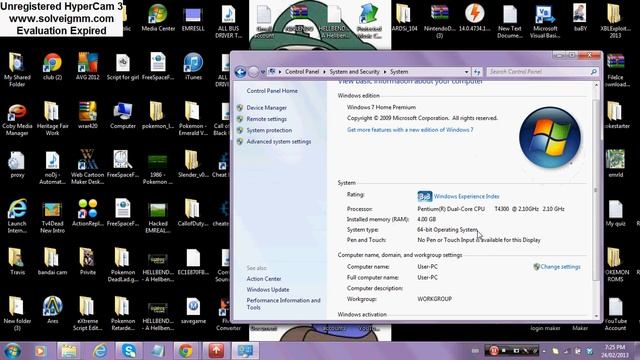Expand address bar history dropdown
Image resolution: width=640 pixels, height=360 pixels.
(467, 72)
